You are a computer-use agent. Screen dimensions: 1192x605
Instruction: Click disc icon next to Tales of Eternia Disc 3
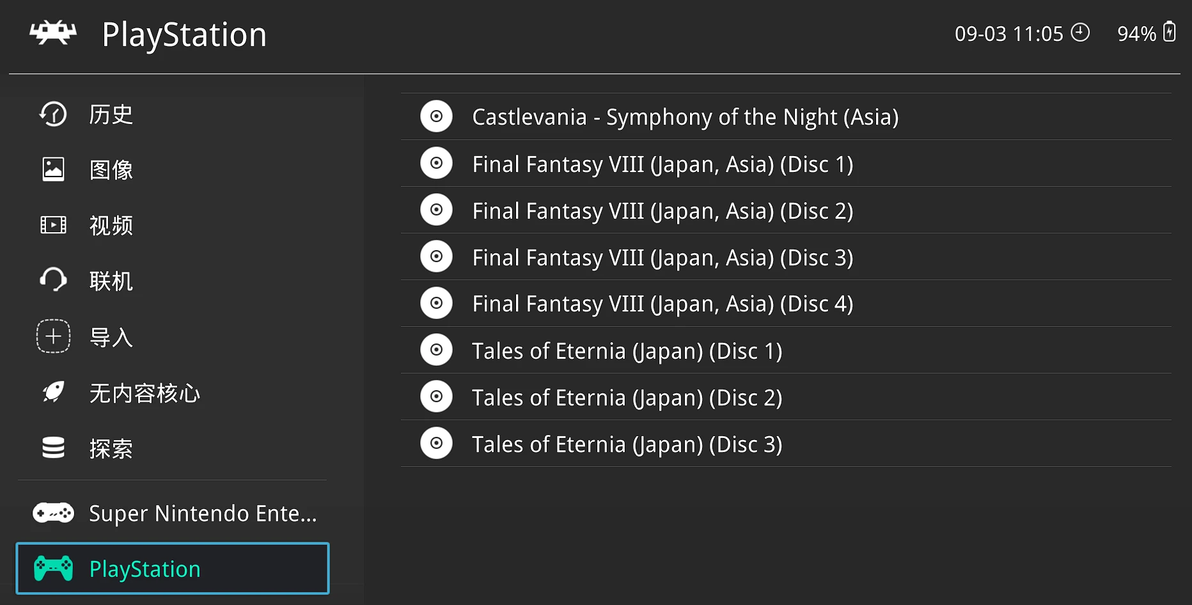436,443
